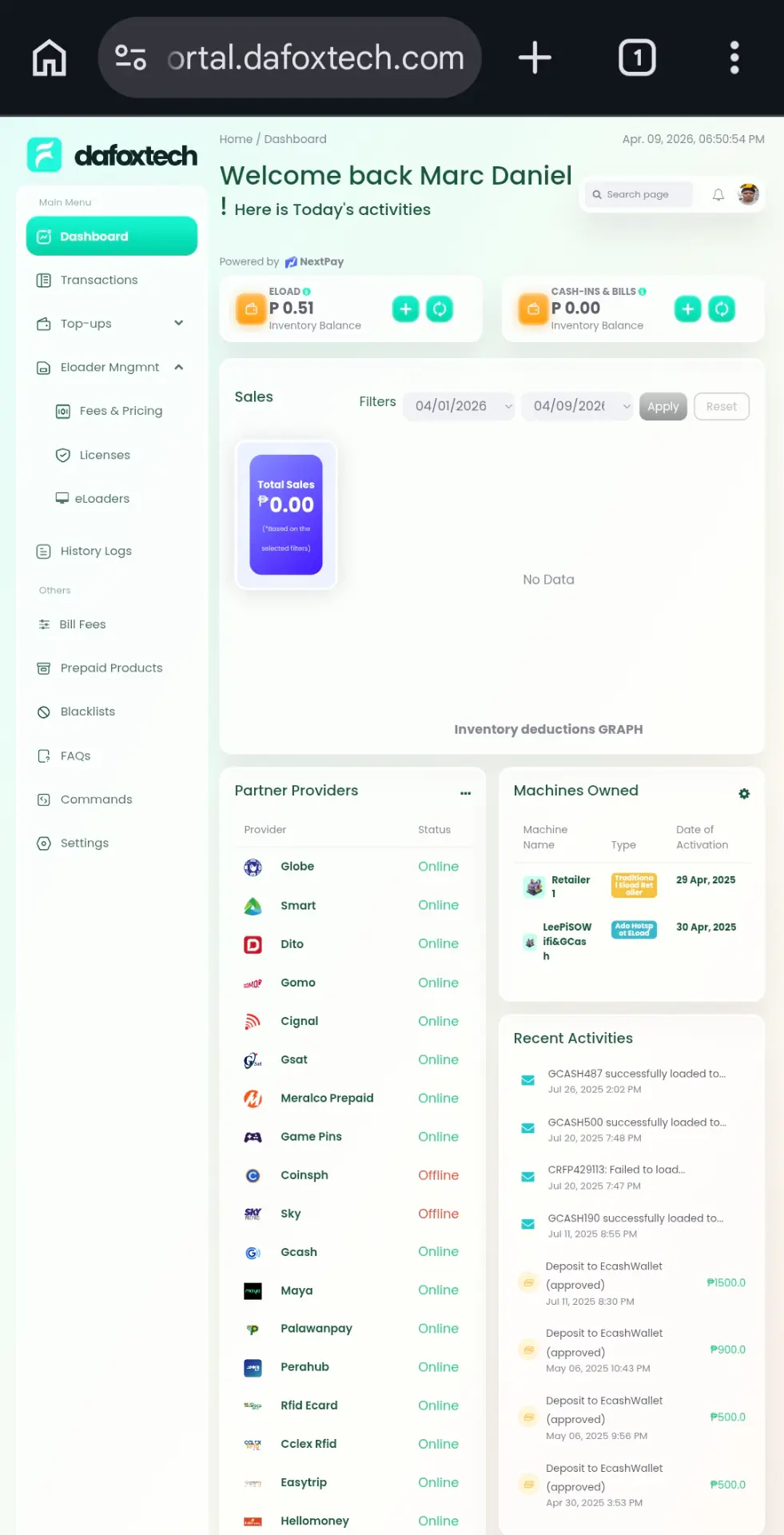Click the Ado Hotspot Eload type badge
784x1535 pixels.
tap(634, 930)
